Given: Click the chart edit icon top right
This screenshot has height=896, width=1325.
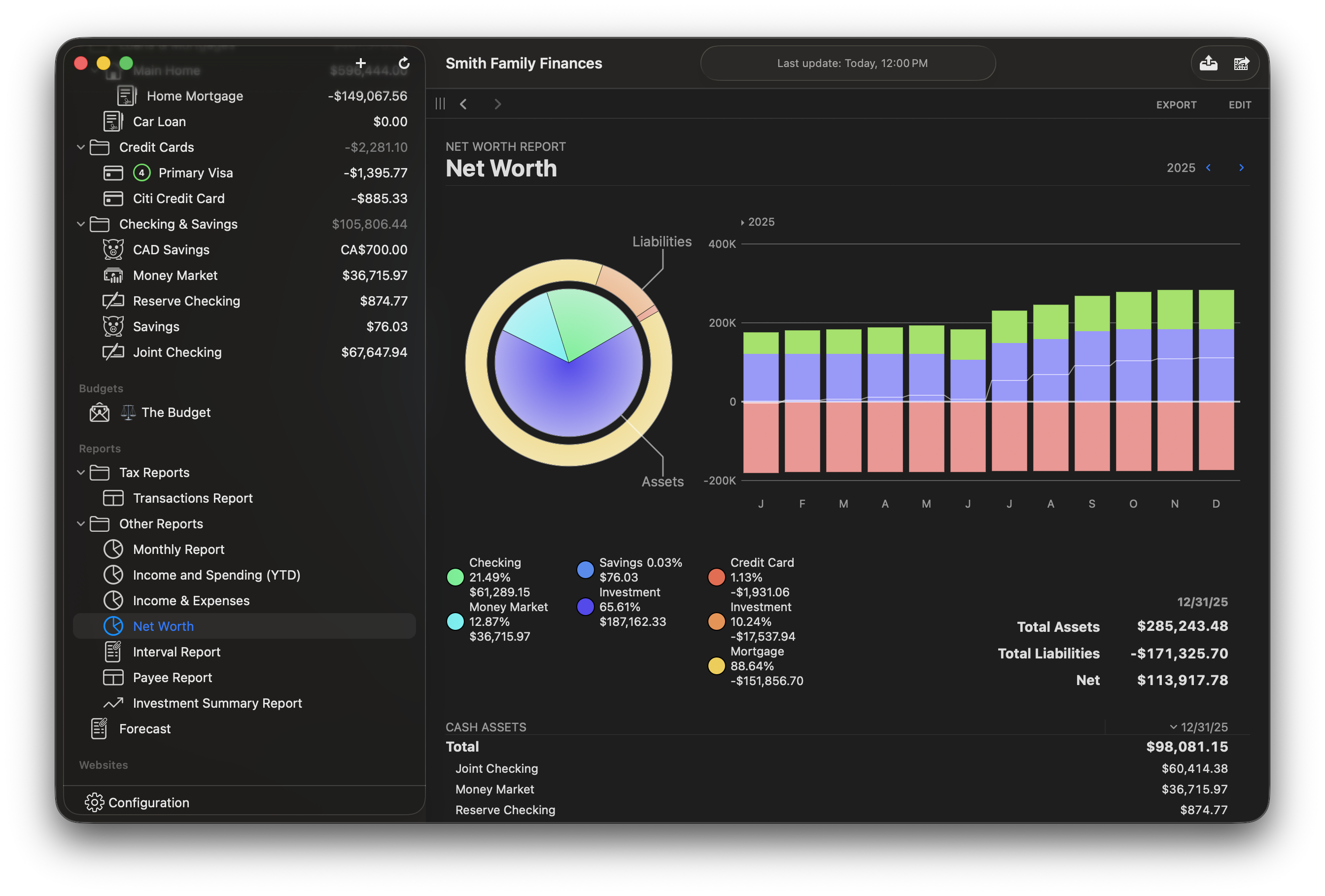Looking at the screenshot, I should [1241, 63].
